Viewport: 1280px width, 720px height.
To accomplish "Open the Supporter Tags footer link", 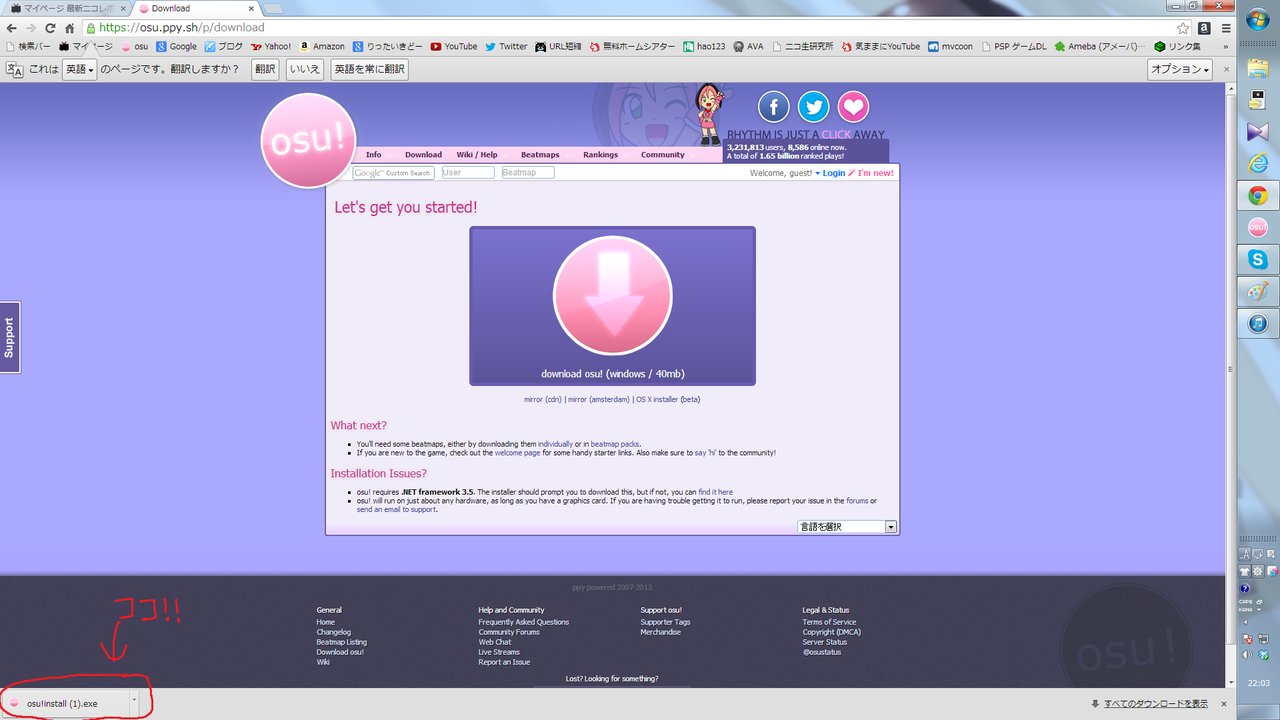I will click(665, 622).
